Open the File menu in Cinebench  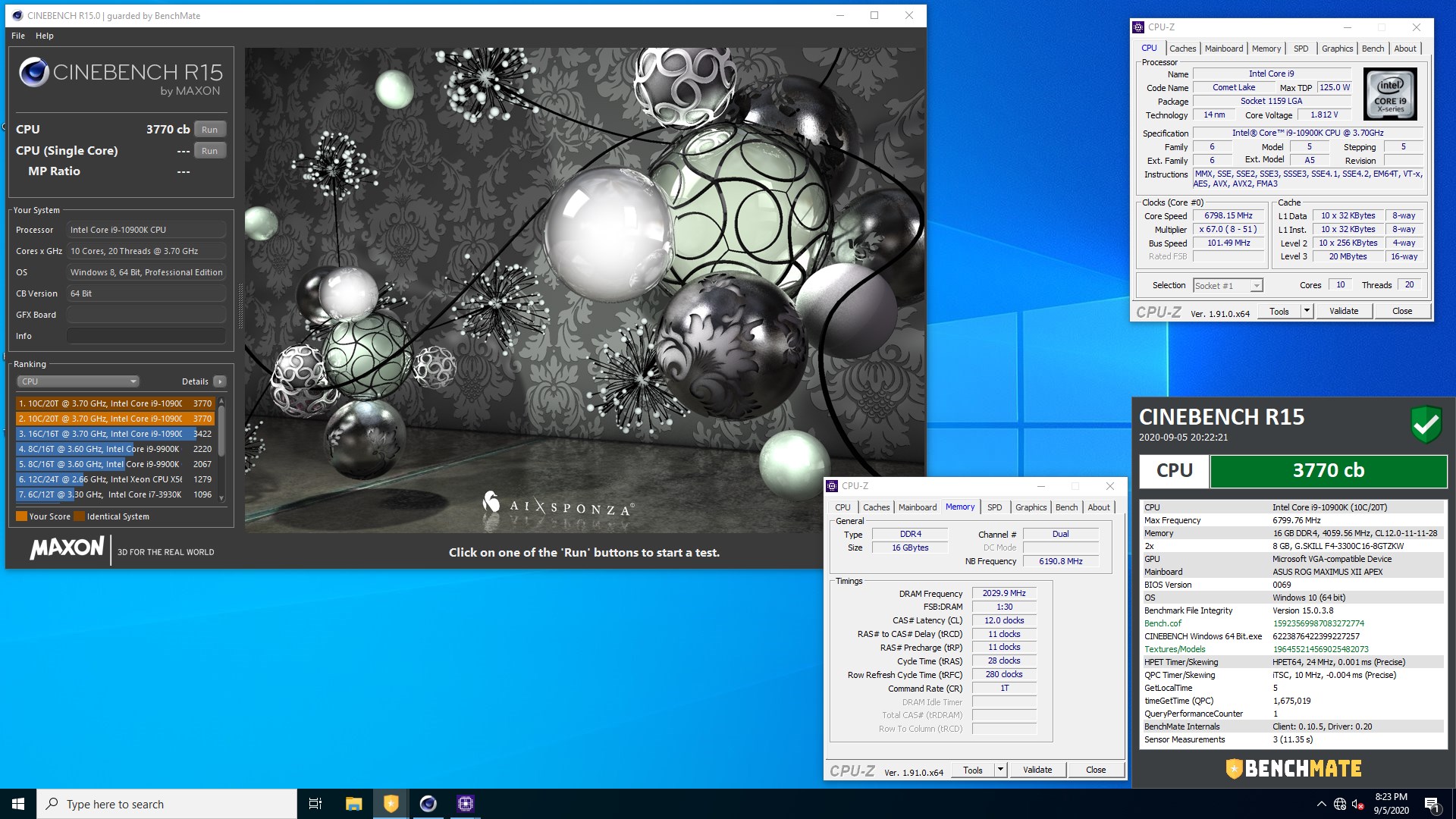[18, 36]
